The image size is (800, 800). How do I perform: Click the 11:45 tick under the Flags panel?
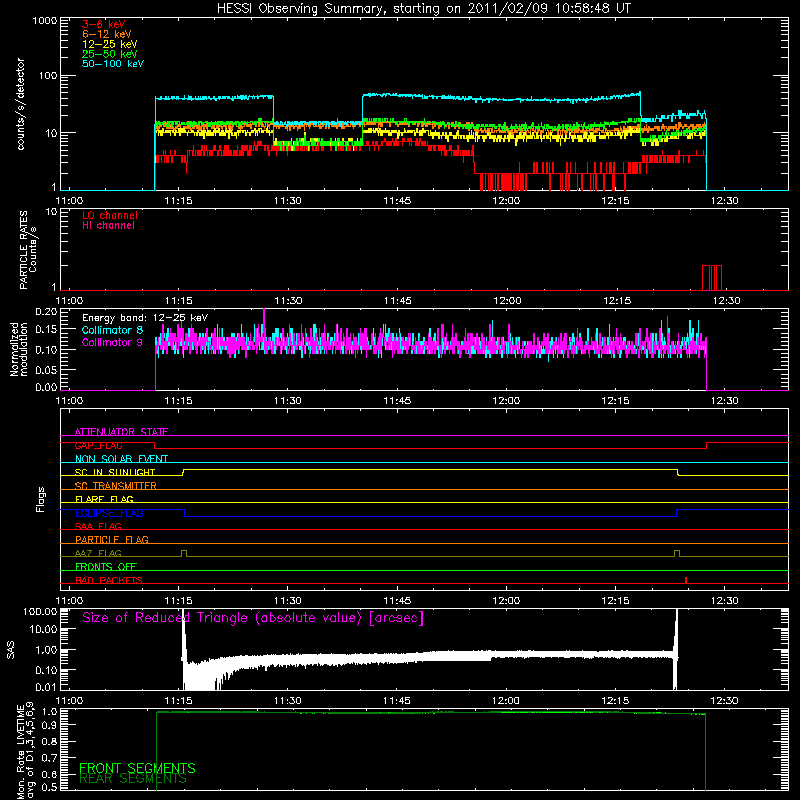point(397,601)
